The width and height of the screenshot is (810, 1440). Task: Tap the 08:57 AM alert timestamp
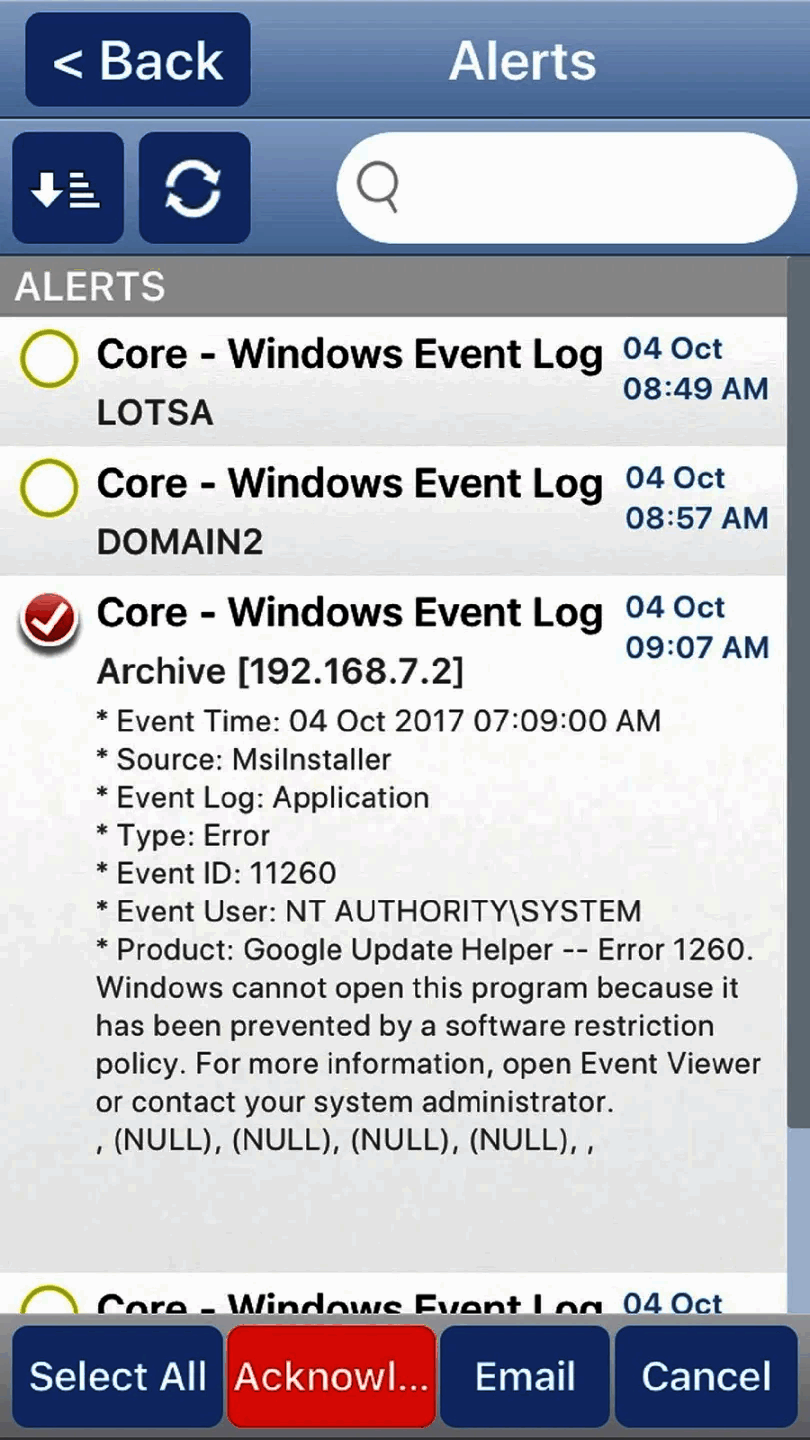point(696,517)
